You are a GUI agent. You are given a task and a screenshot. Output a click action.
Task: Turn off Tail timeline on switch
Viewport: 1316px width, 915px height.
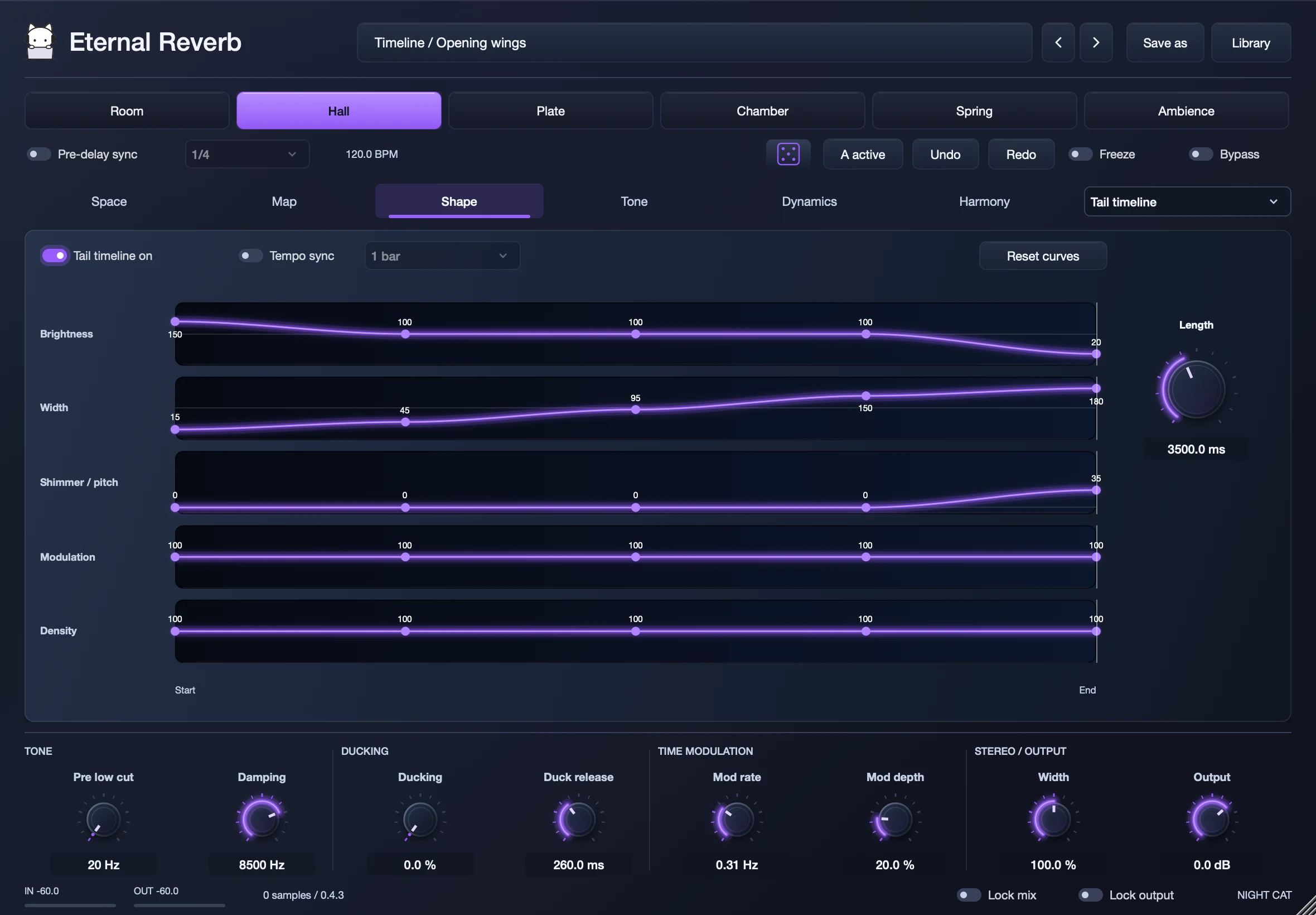click(x=55, y=256)
